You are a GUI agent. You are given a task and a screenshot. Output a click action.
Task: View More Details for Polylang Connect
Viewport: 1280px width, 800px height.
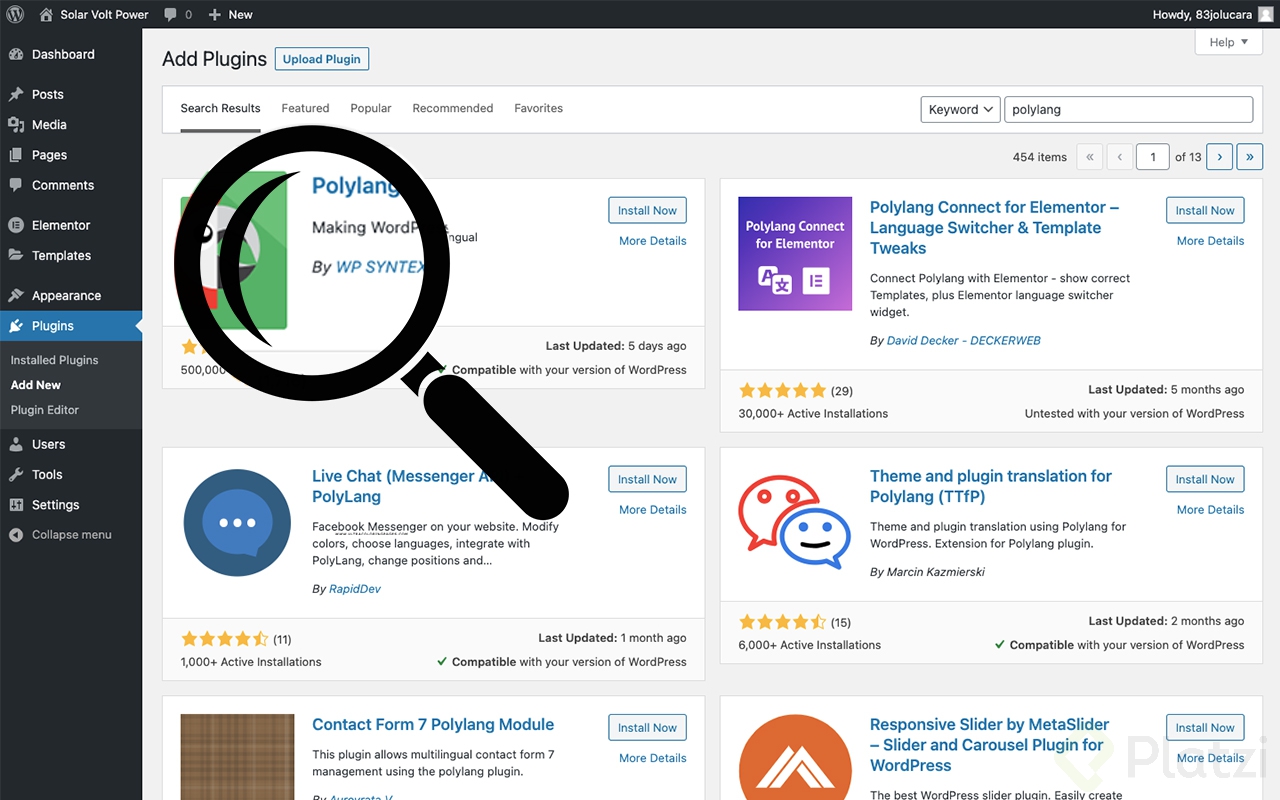(x=1210, y=241)
